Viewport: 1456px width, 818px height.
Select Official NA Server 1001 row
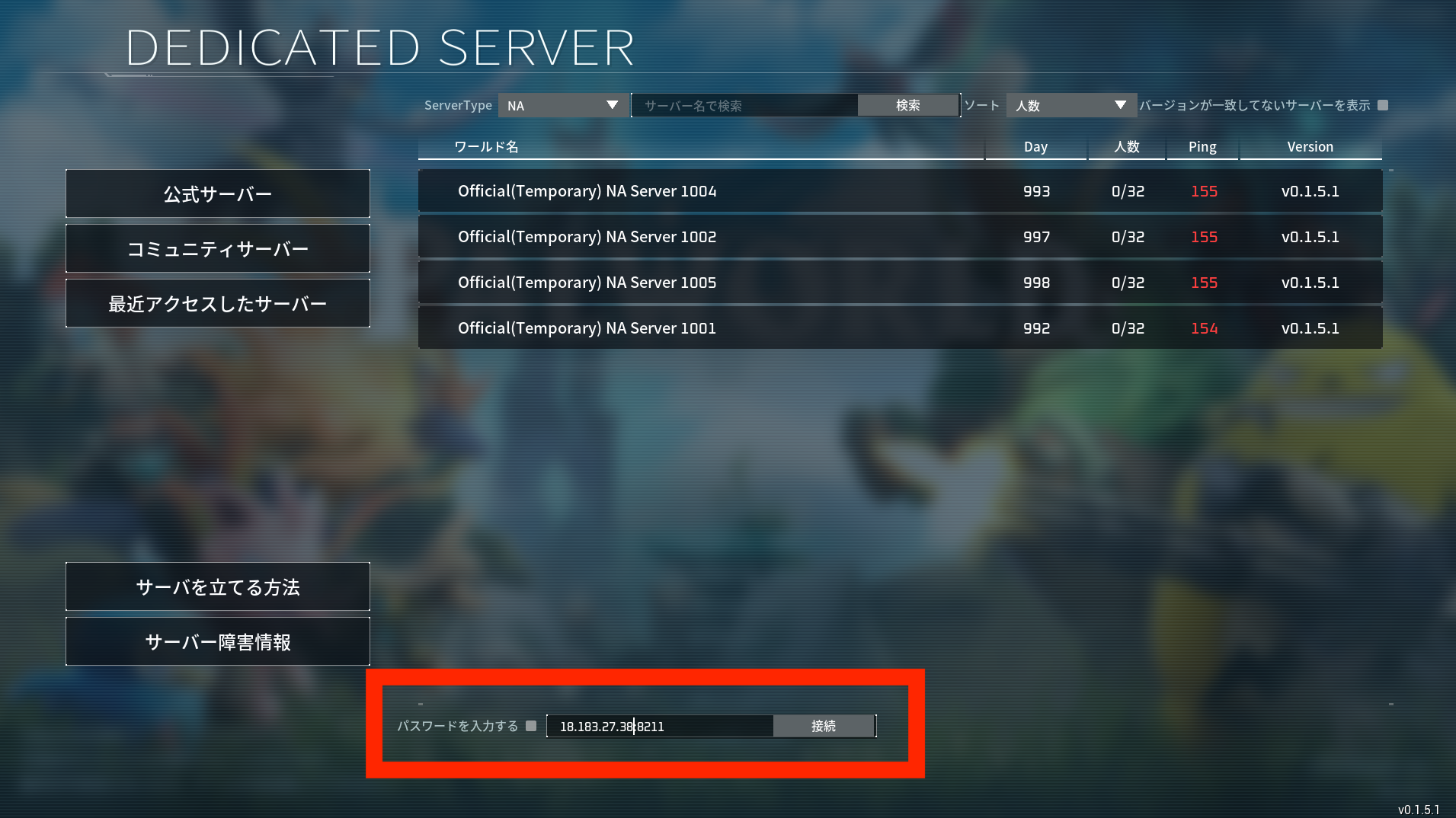point(900,328)
